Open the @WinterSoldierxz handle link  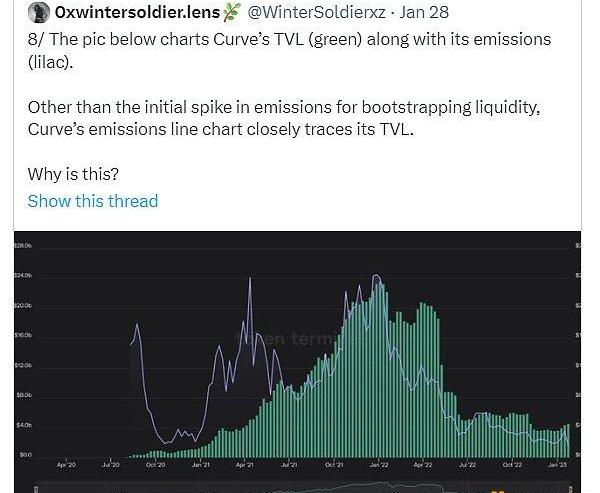tap(316, 12)
